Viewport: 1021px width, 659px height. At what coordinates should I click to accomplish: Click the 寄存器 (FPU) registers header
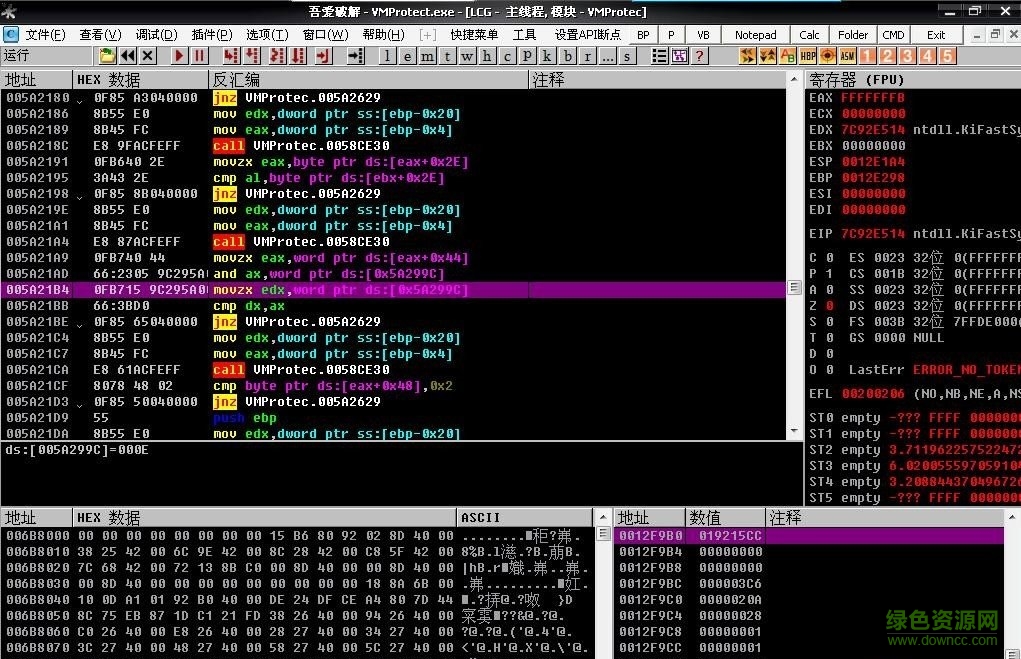913,79
